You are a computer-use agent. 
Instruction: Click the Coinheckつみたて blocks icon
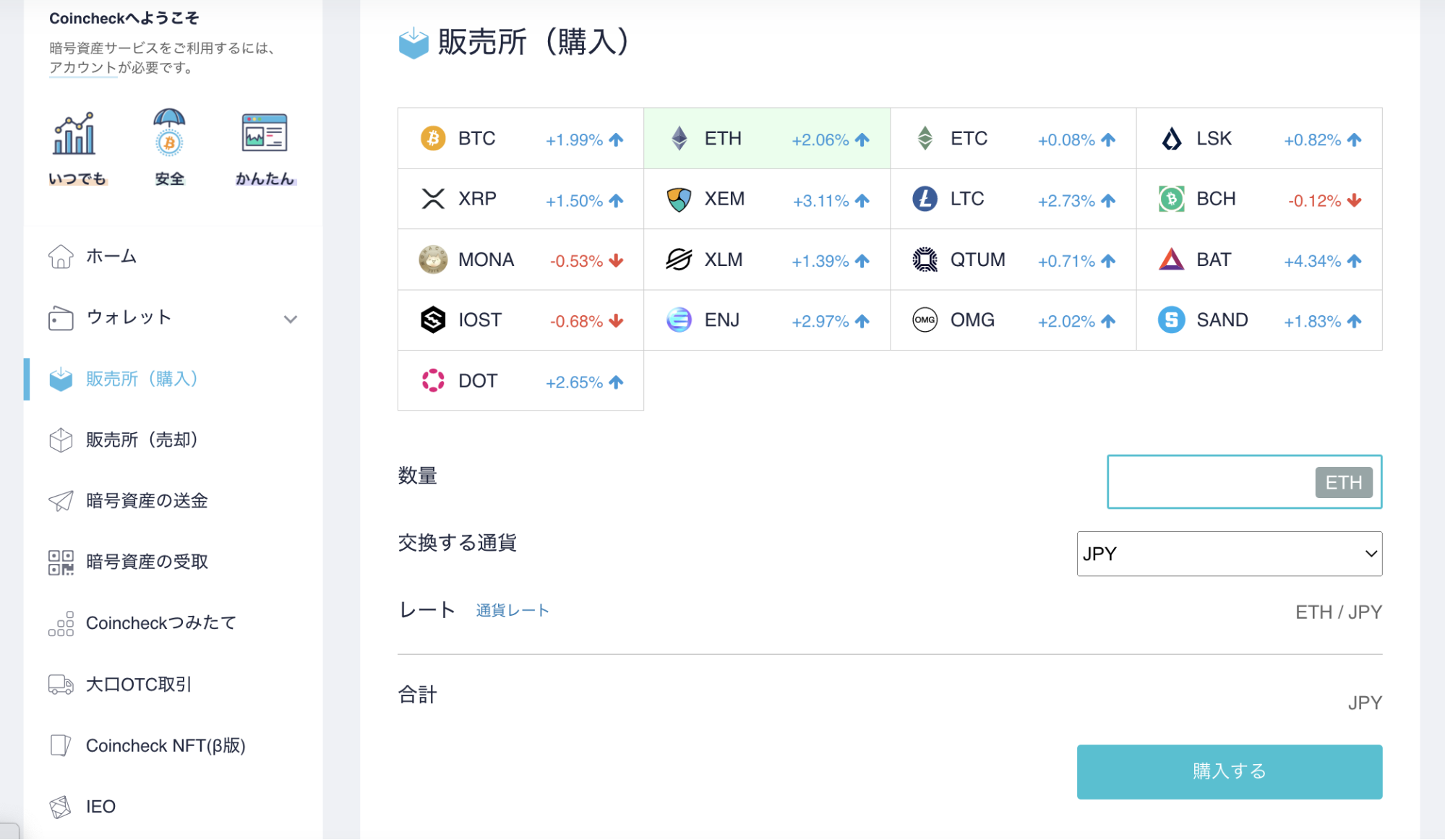61,623
